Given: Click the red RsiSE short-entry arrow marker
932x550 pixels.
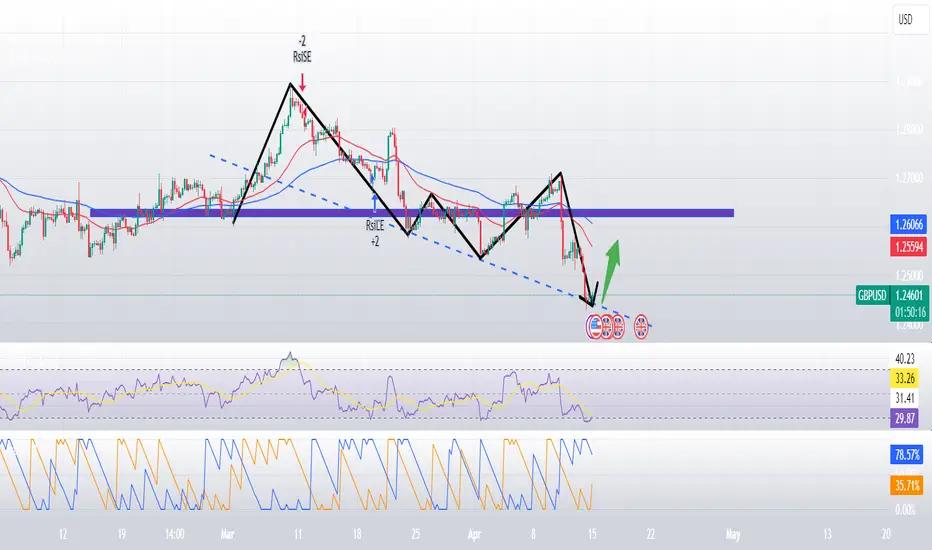Looking at the screenshot, I should [x=303, y=82].
